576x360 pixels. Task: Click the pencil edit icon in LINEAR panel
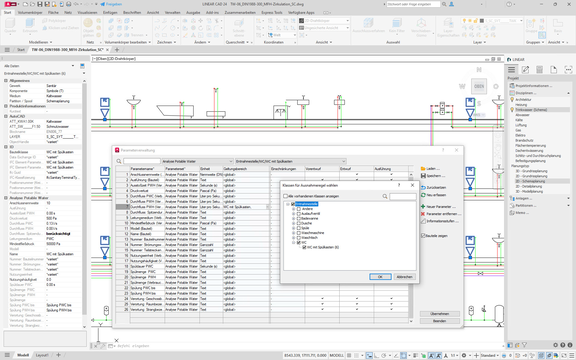pos(525,70)
